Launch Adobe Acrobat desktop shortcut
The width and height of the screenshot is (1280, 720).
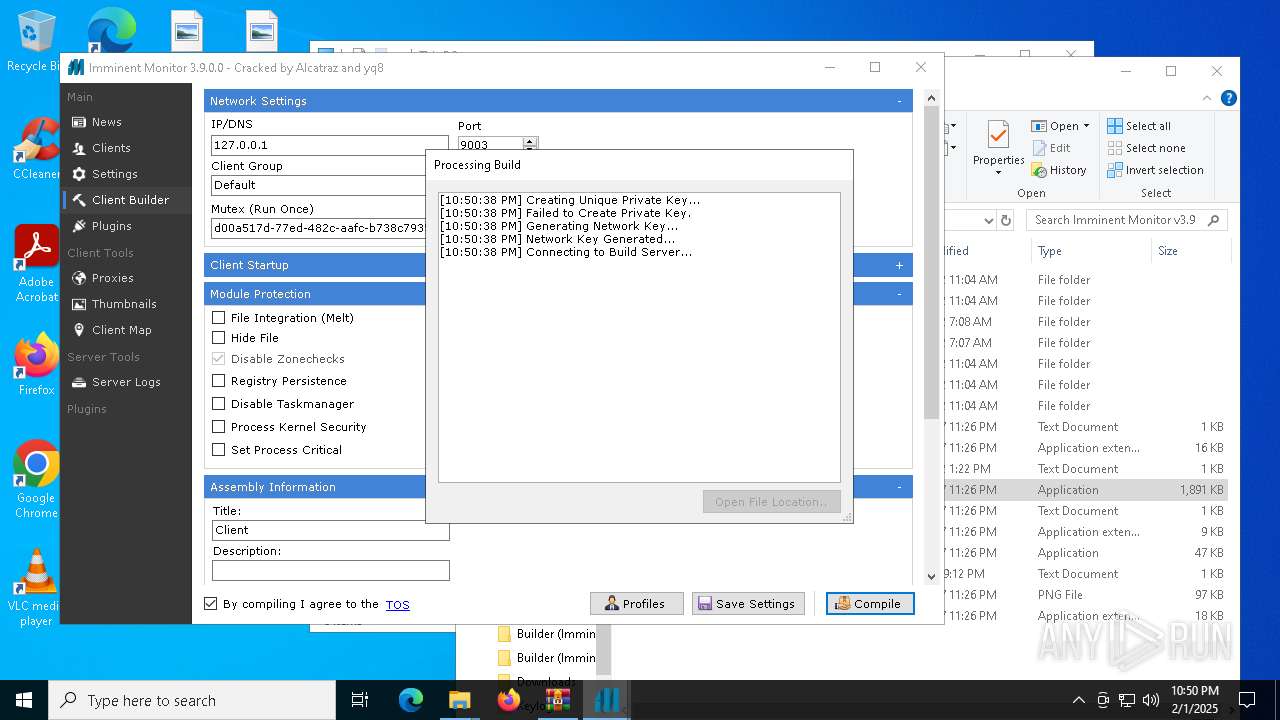coord(36,264)
